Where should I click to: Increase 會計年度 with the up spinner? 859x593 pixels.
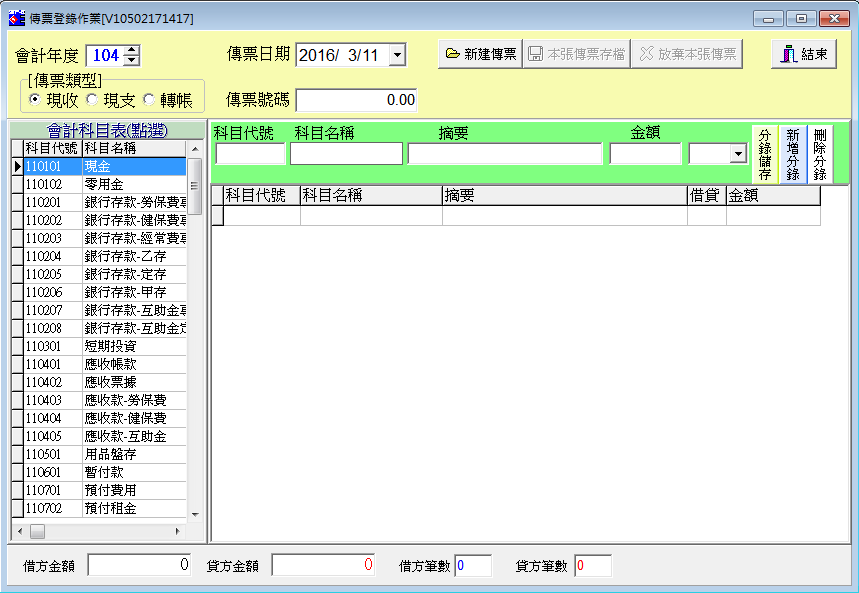point(133,50)
